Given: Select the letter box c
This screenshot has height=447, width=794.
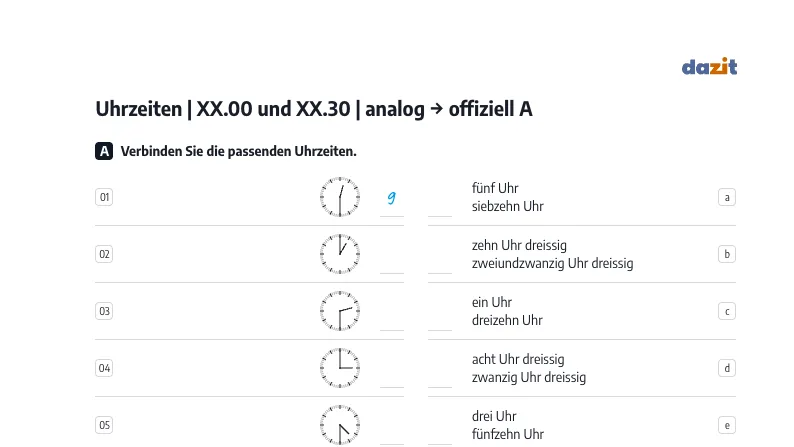Looking at the screenshot, I should [x=727, y=311].
